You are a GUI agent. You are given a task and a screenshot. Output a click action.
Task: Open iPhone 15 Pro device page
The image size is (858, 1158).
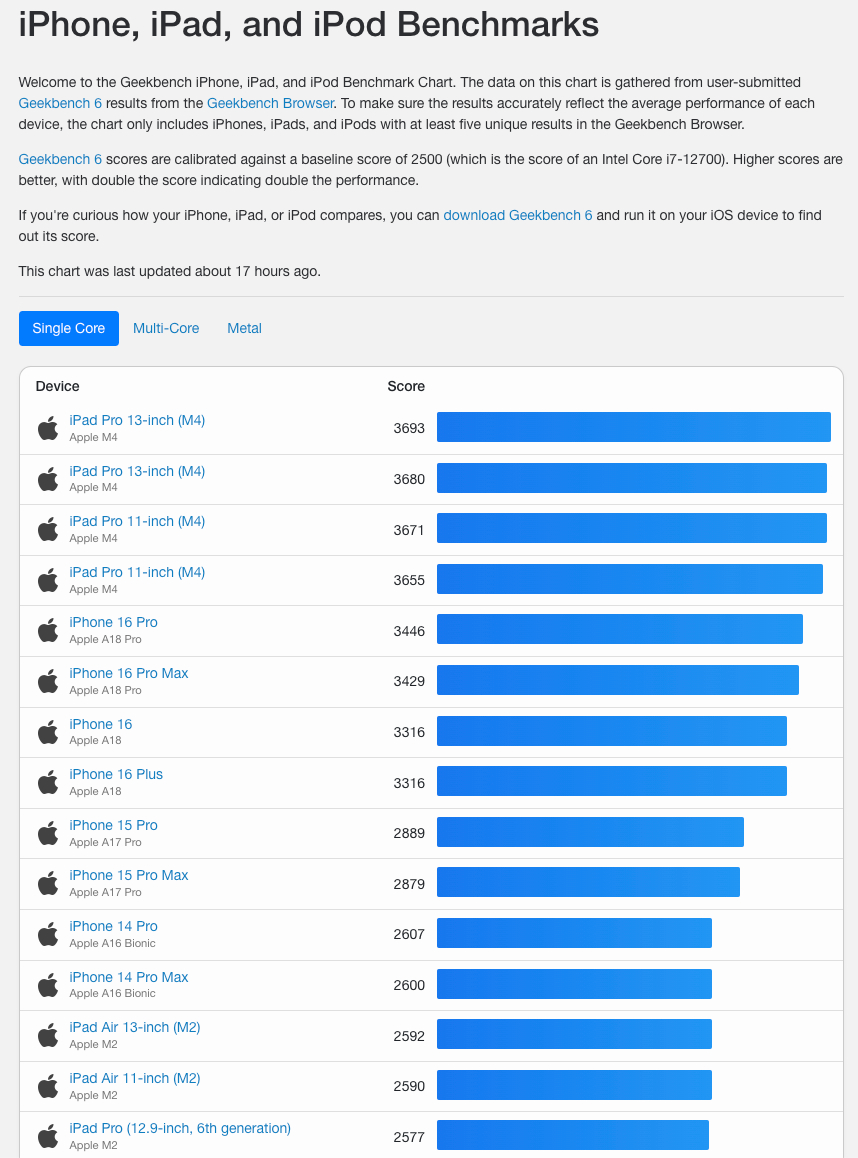(x=113, y=826)
